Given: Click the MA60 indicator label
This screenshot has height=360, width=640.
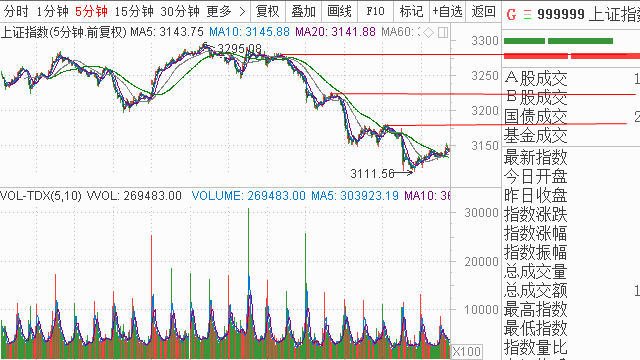Looking at the screenshot, I should [400, 32].
